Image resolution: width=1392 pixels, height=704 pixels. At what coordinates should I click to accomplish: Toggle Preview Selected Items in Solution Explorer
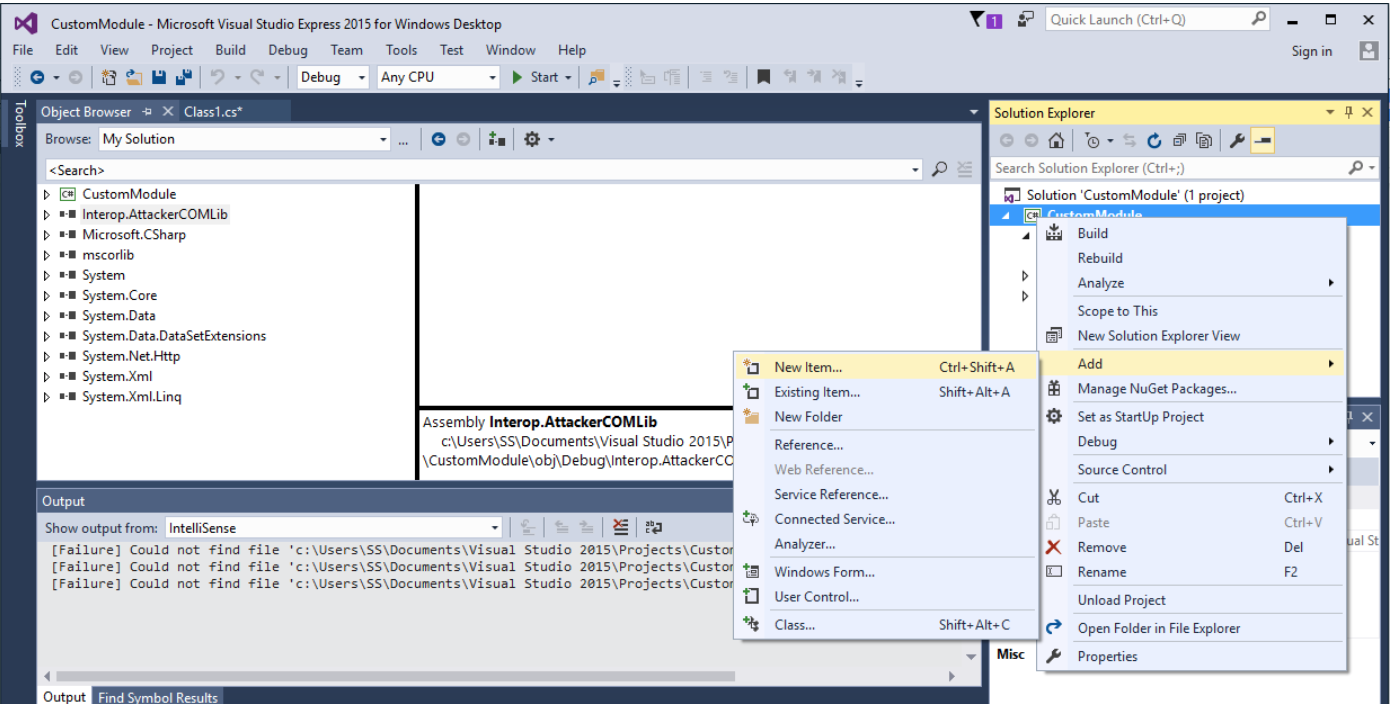click(1262, 141)
